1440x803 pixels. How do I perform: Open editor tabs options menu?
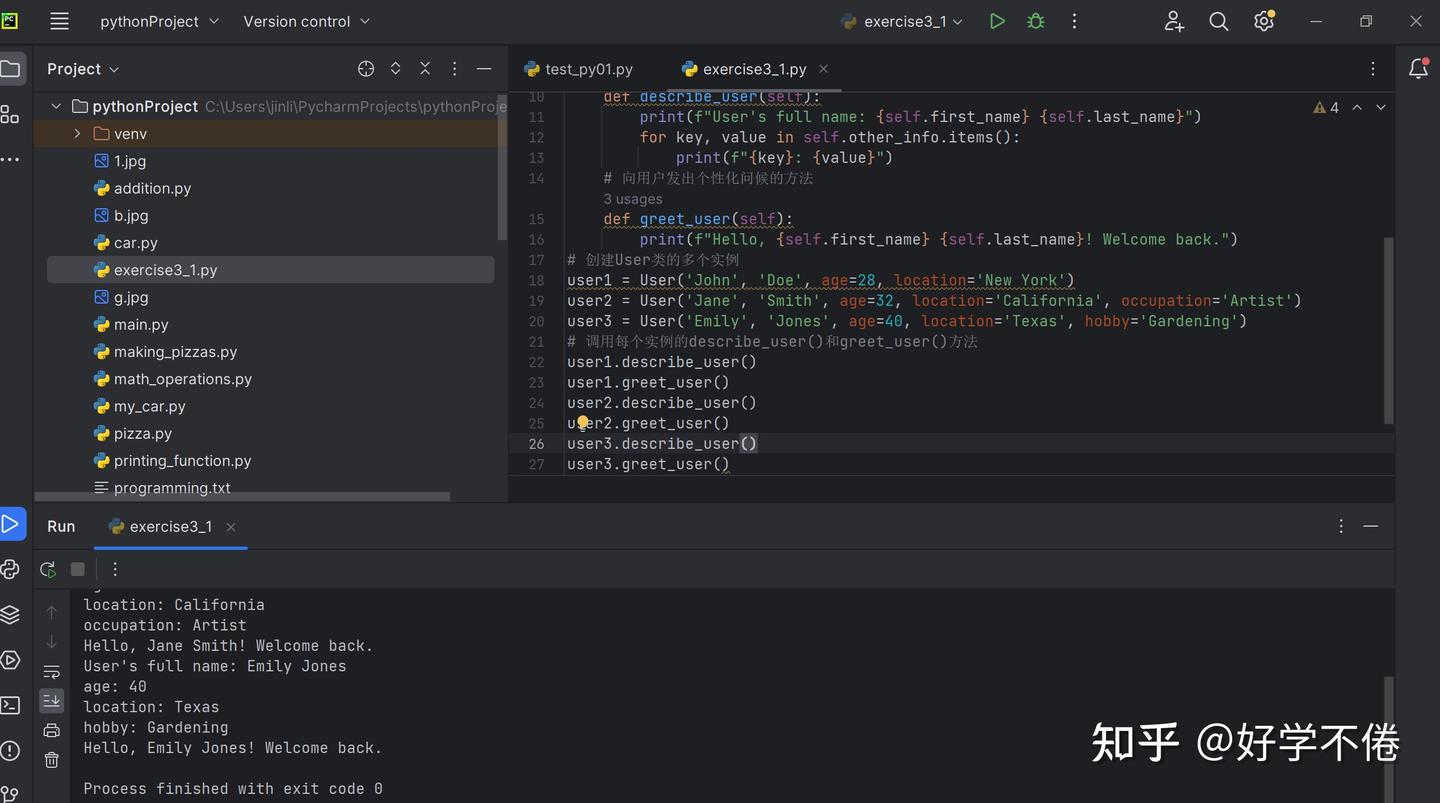(1372, 69)
